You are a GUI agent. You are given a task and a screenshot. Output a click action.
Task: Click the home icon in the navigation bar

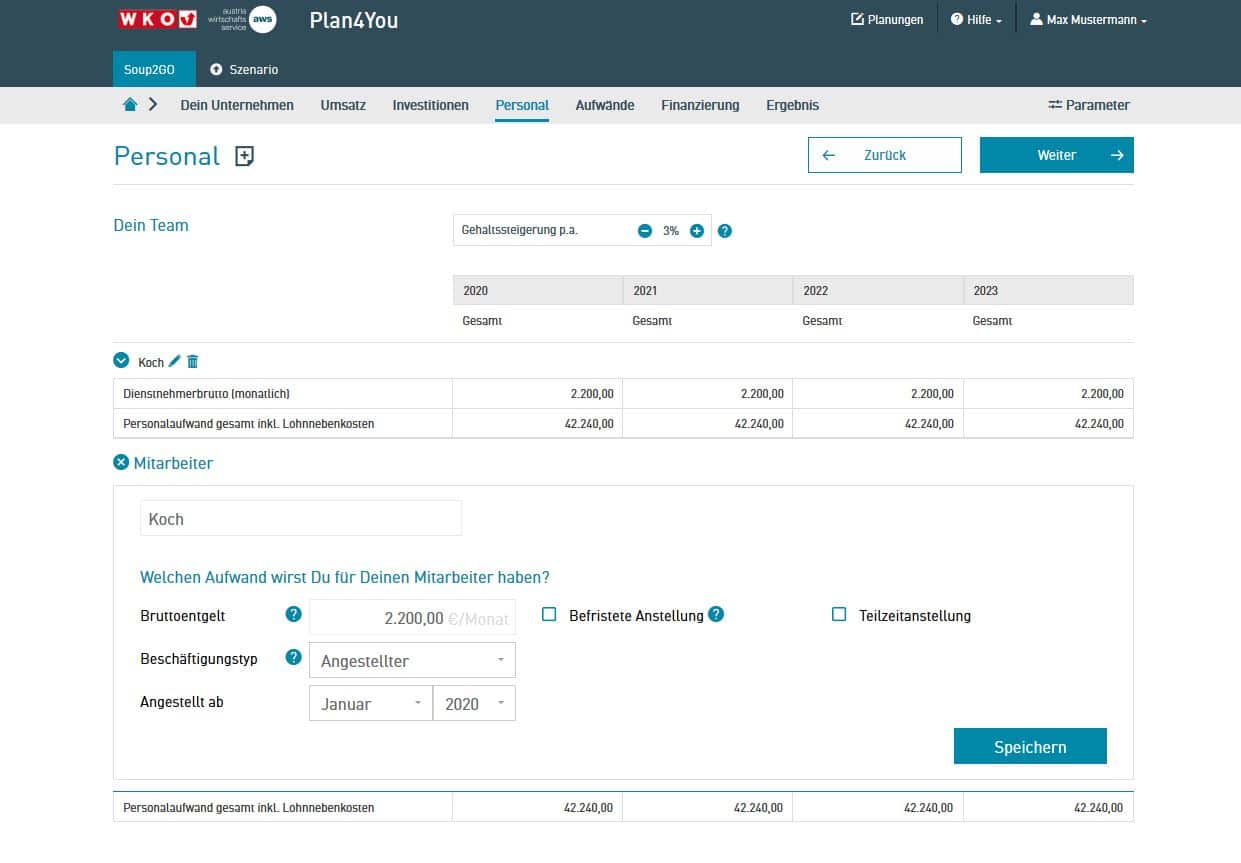(130, 105)
